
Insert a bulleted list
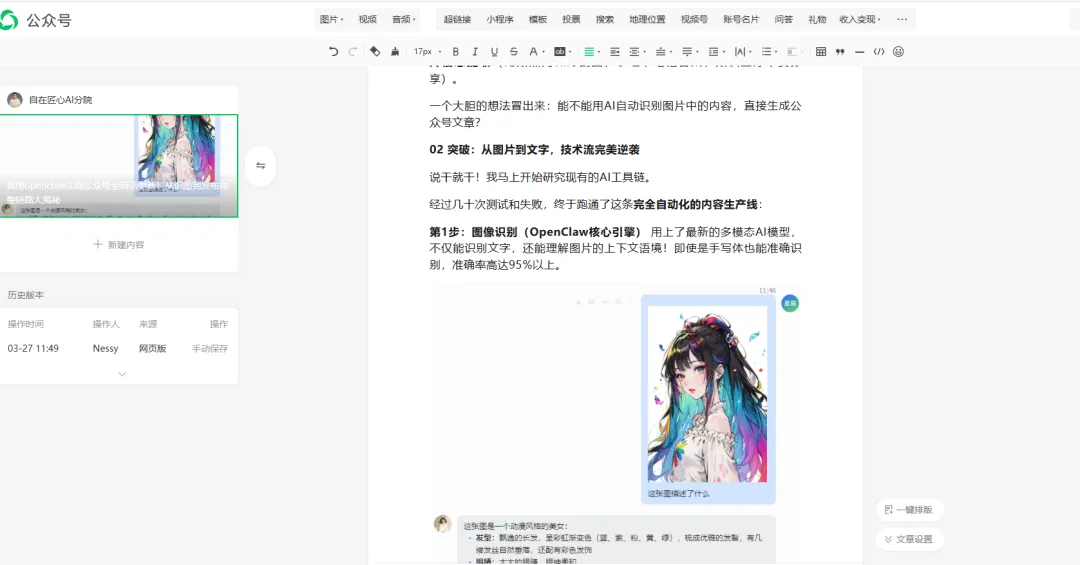[767, 52]
